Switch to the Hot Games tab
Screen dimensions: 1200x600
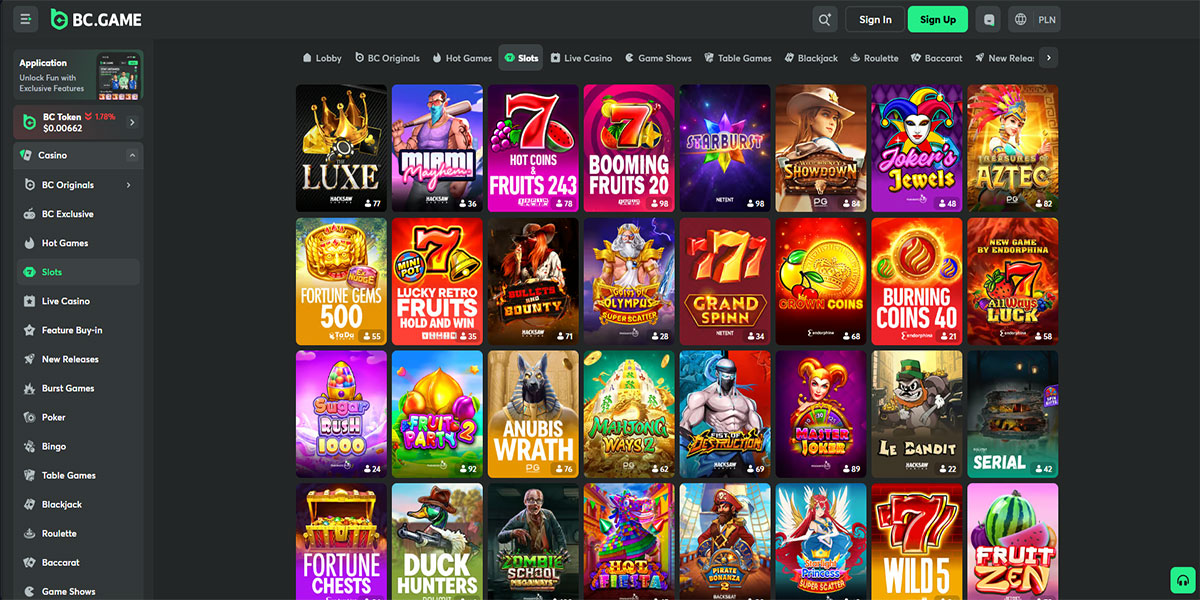click(462, 58)
